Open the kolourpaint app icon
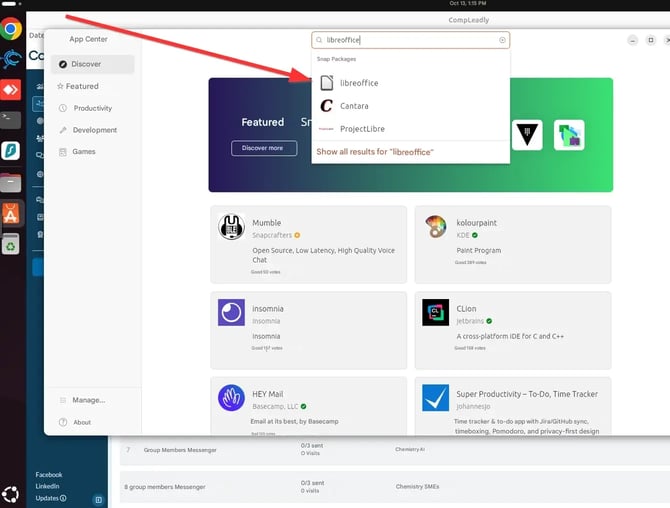 pos(435,227)
